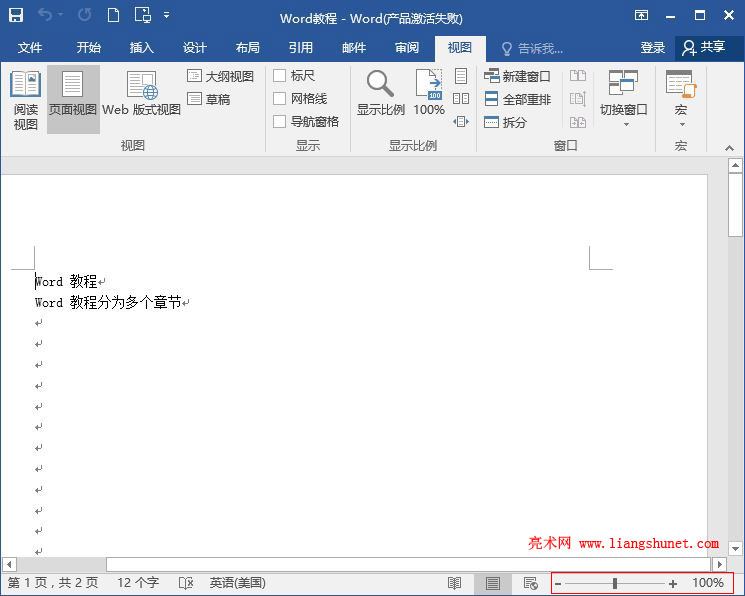The image size is (745, 596).
Task: Click the New blank document icon
Action: pos(114,15)
